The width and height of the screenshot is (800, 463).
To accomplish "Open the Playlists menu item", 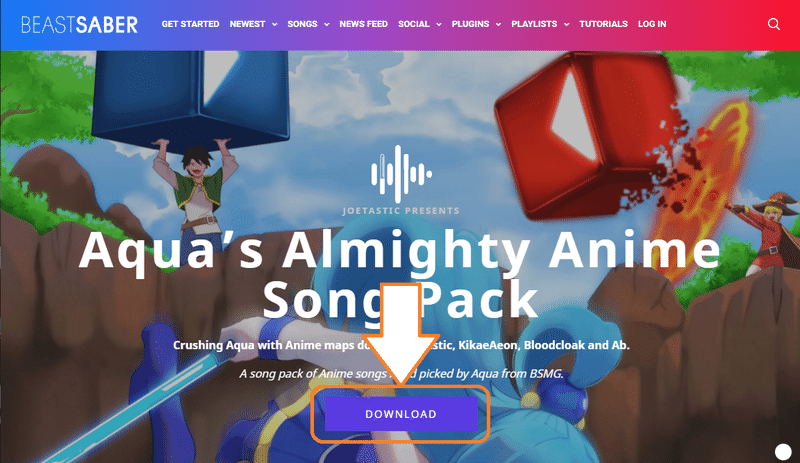I will 534,24.
